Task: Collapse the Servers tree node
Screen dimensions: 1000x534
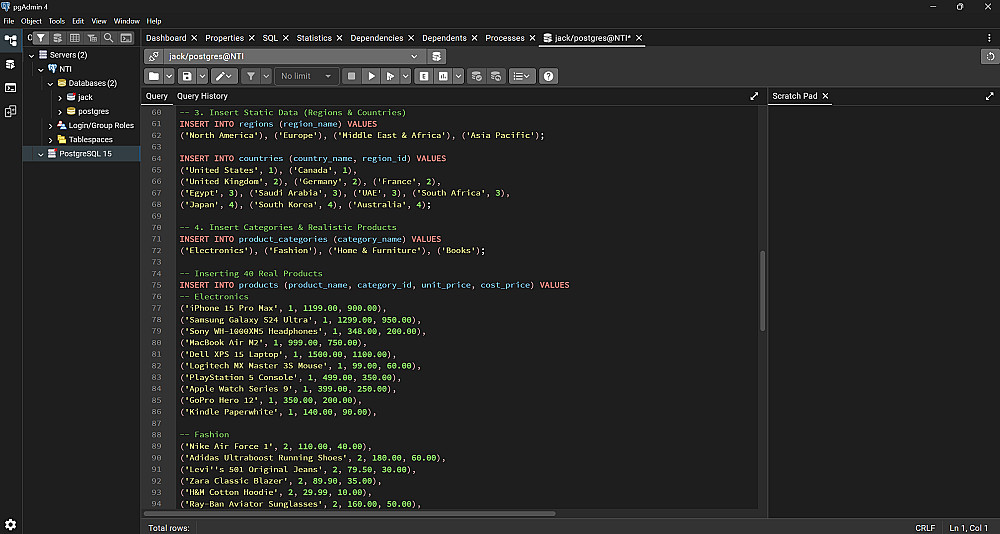Action: click(31, 55)
